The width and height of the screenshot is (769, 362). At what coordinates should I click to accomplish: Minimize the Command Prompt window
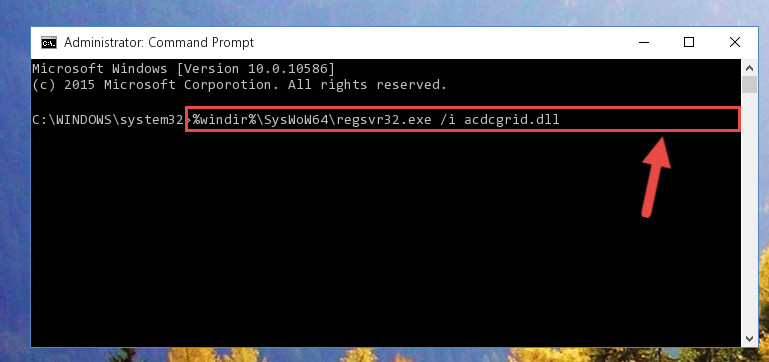point(644,43)
